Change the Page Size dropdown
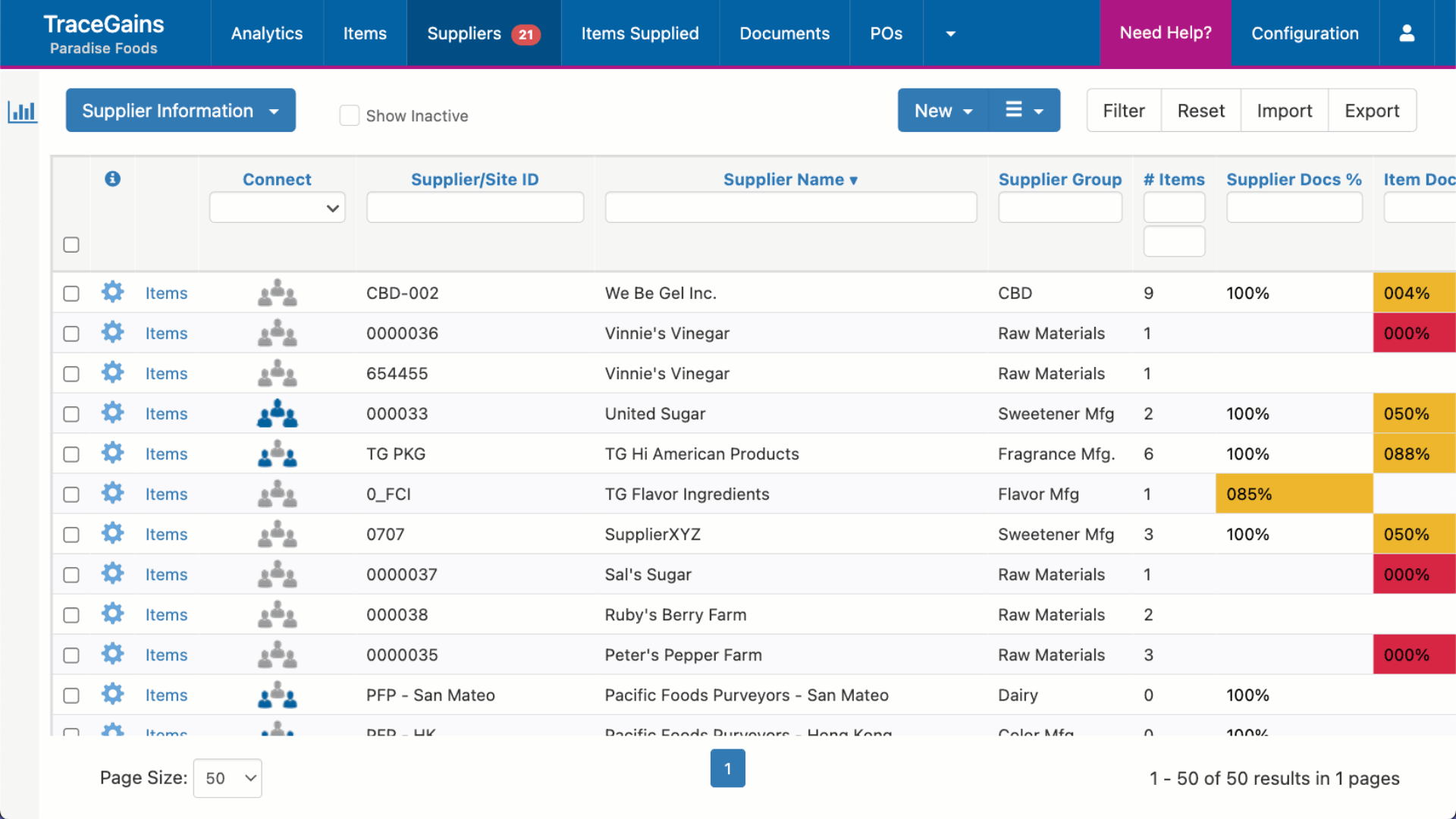Image resolution: width=1456 pixels, height=819 pixels. [227, 778]
